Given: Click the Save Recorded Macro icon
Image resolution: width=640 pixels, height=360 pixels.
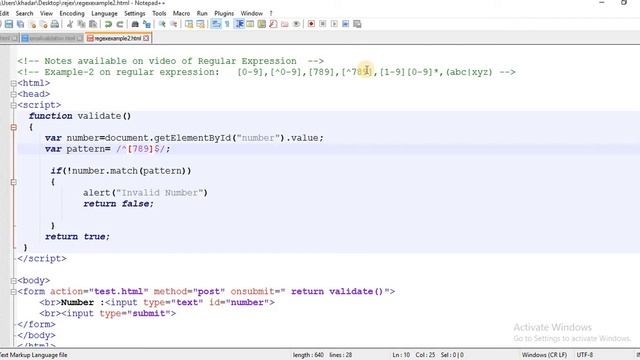Looking at the screenshot, I should tap(357, 24).
